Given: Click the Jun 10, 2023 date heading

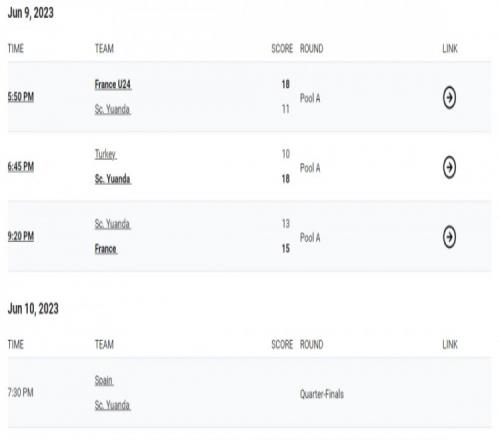Looking at the screenshot, I should [33, 309].
